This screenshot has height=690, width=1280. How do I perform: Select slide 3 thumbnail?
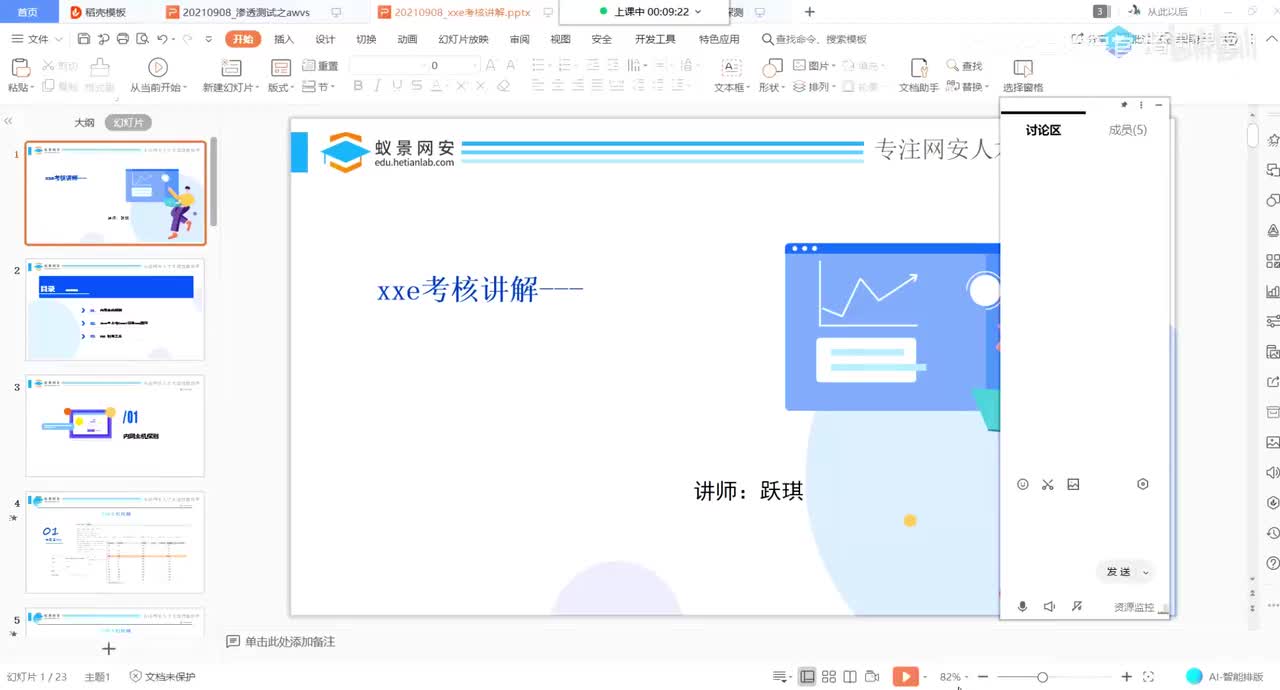tap(115, 426)
